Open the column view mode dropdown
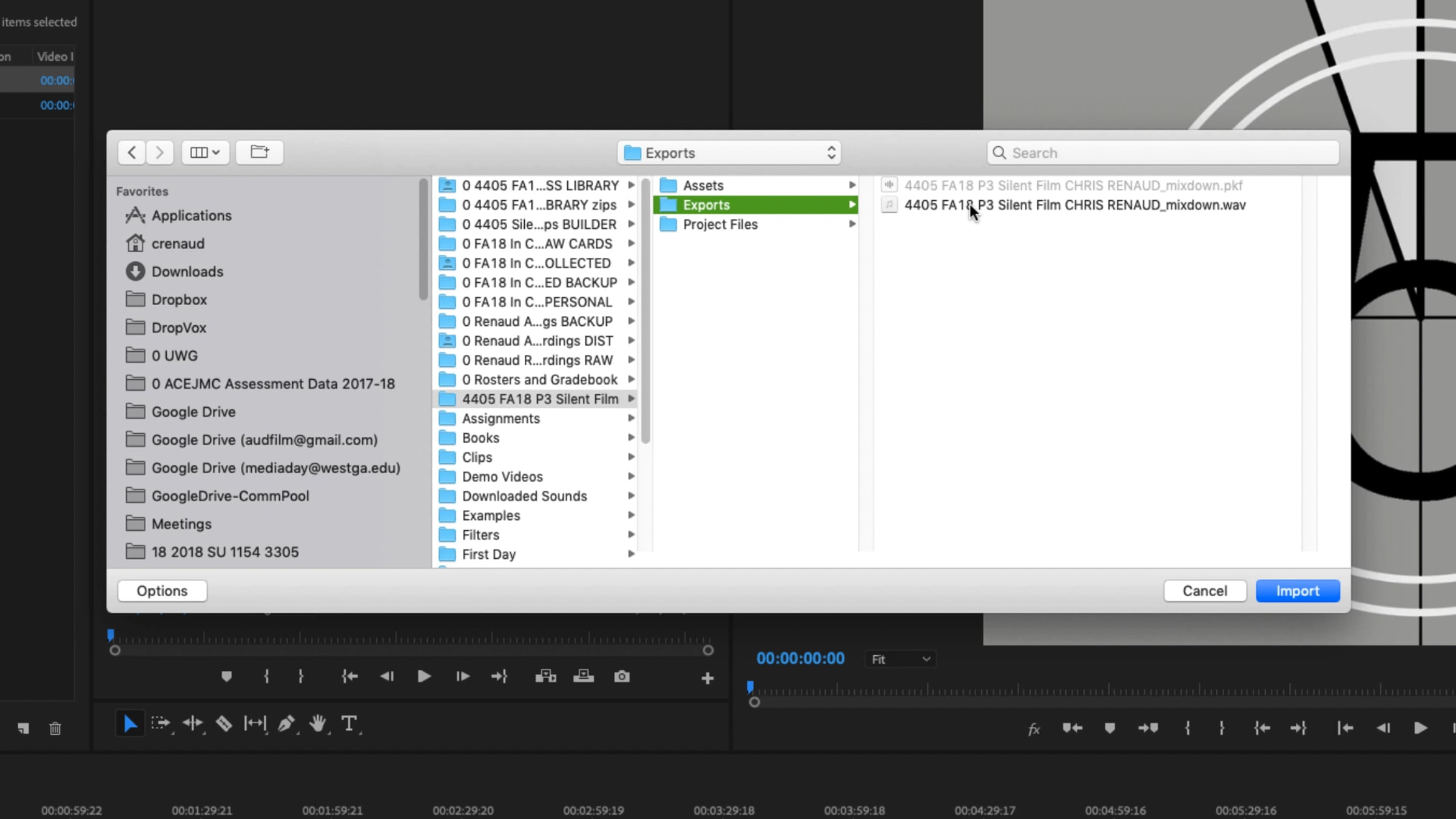This screenshot has width=1456, height=819. coord(205,152)
